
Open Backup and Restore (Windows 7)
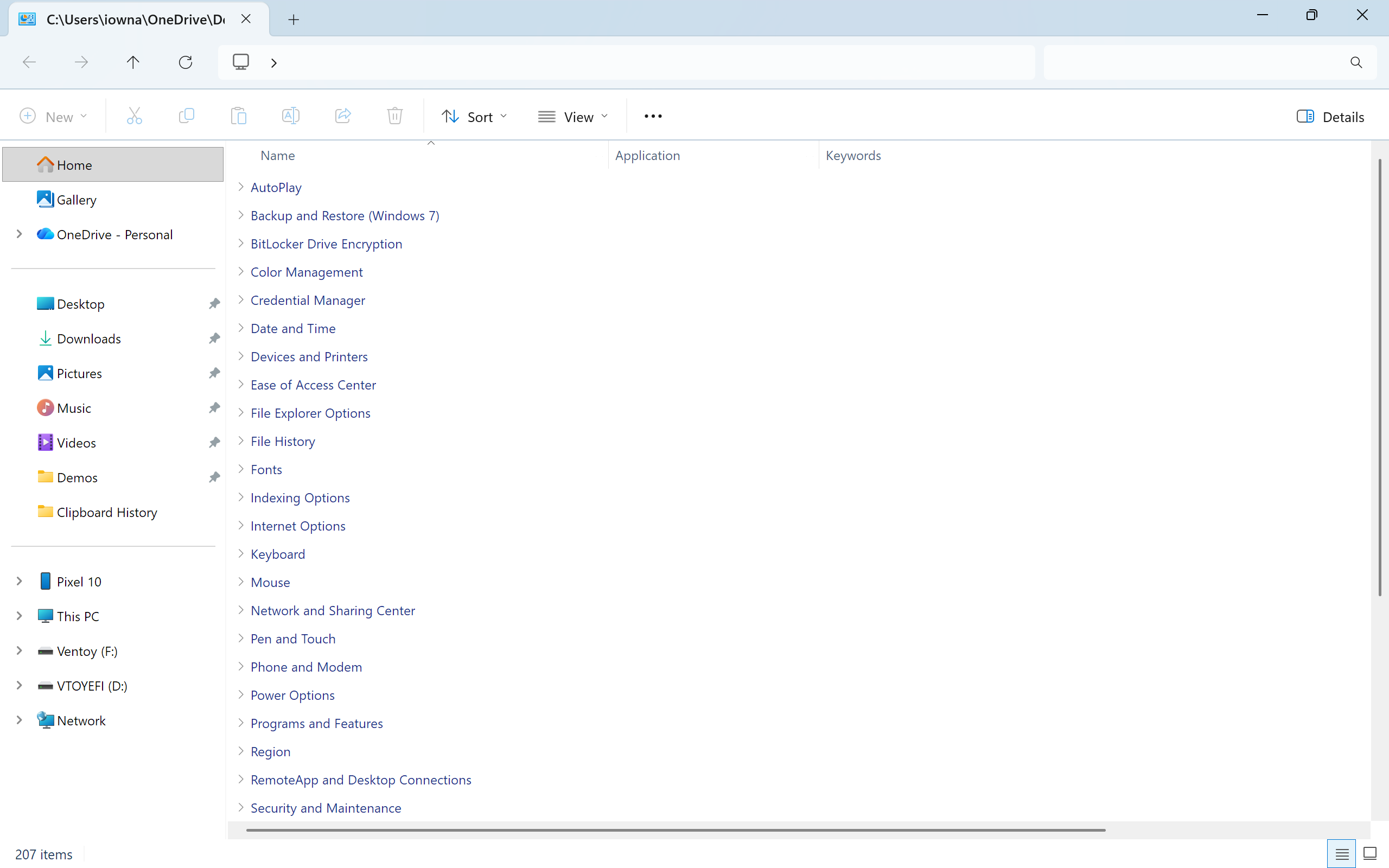pos(345,216)
